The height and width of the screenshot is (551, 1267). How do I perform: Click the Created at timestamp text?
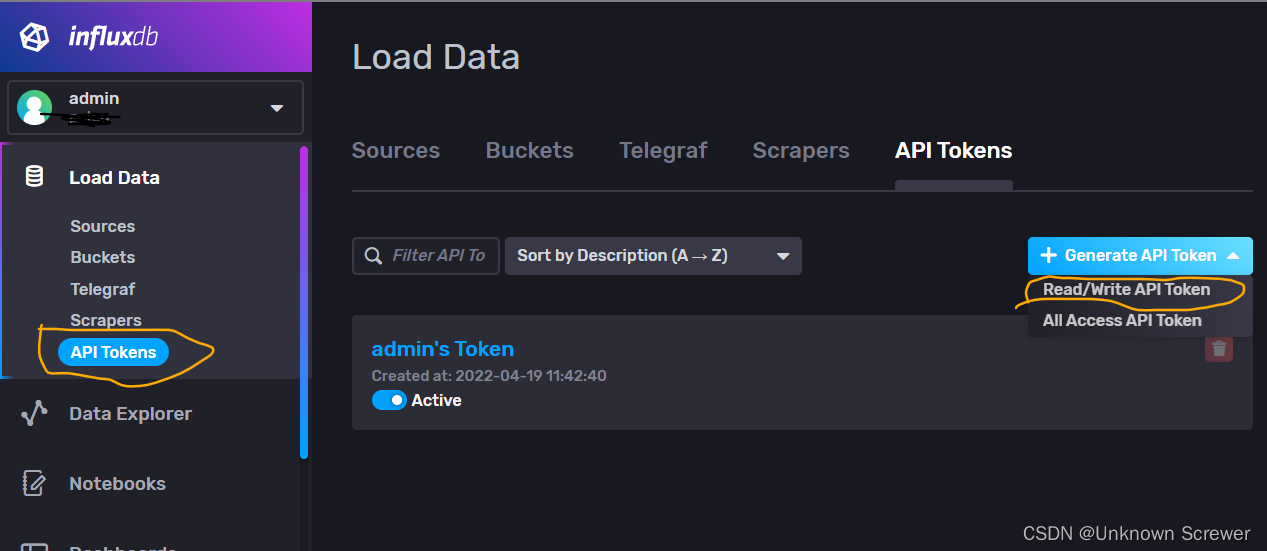[489, 376]
